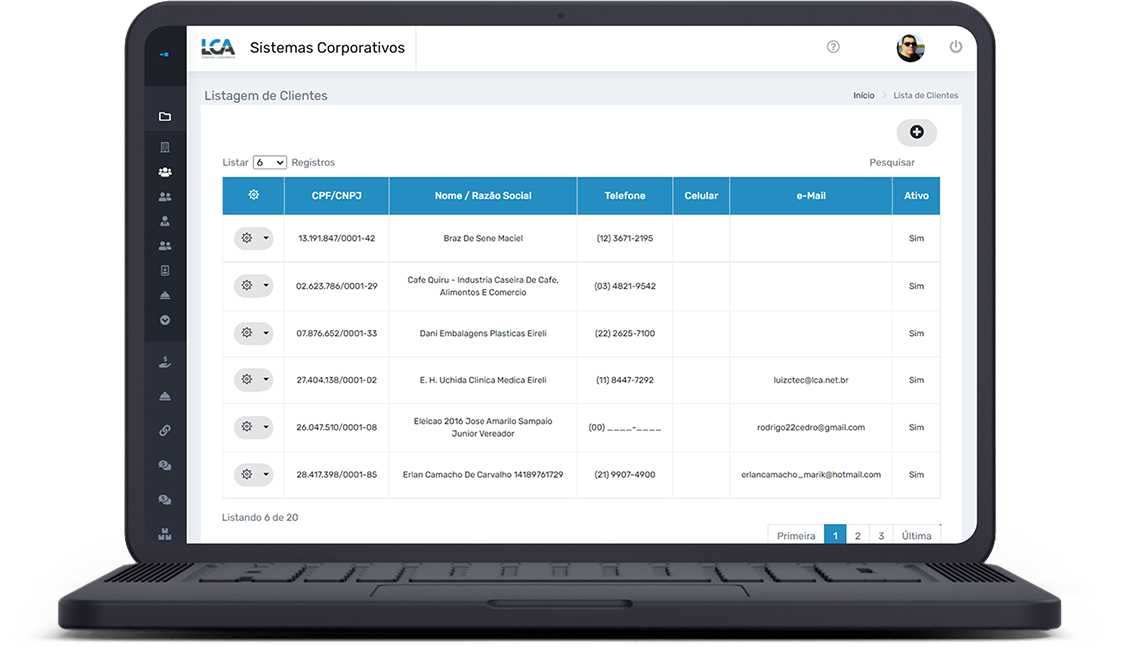Open the Listar records-per-page dropdown

[270, 162]
